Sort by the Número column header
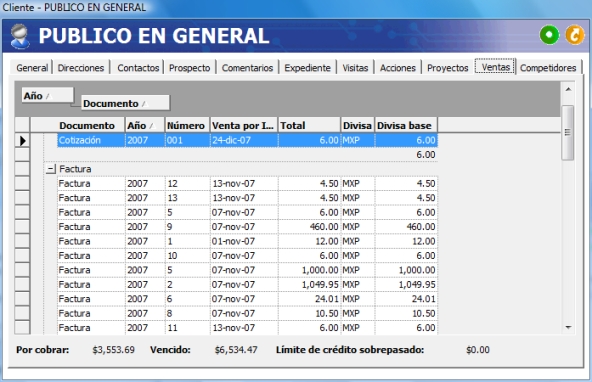This screenshot has height=382, width=592. [x=187, y=125]
